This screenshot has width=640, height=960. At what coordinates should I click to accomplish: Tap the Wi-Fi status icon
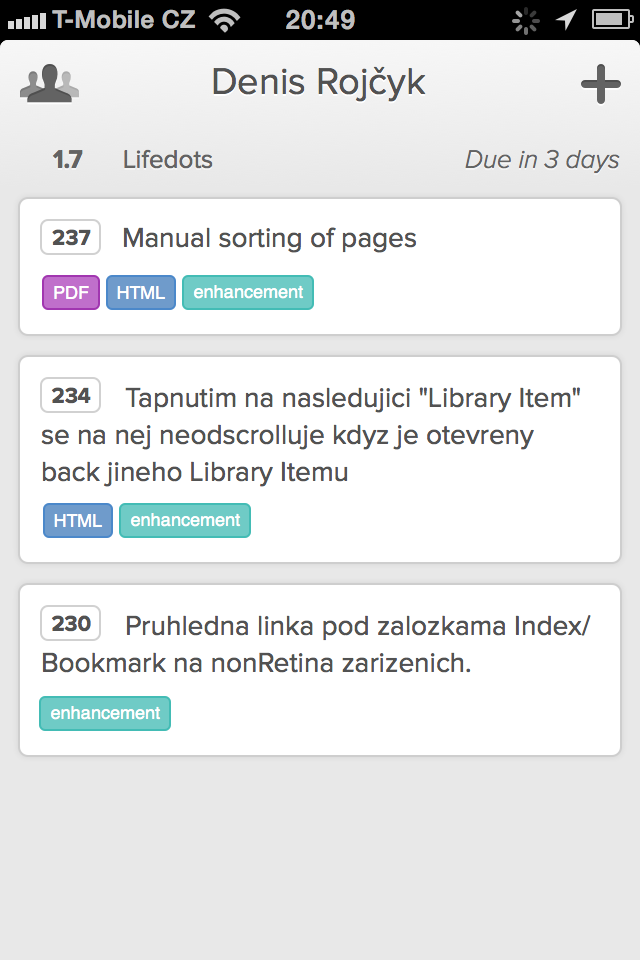point(225,20)
